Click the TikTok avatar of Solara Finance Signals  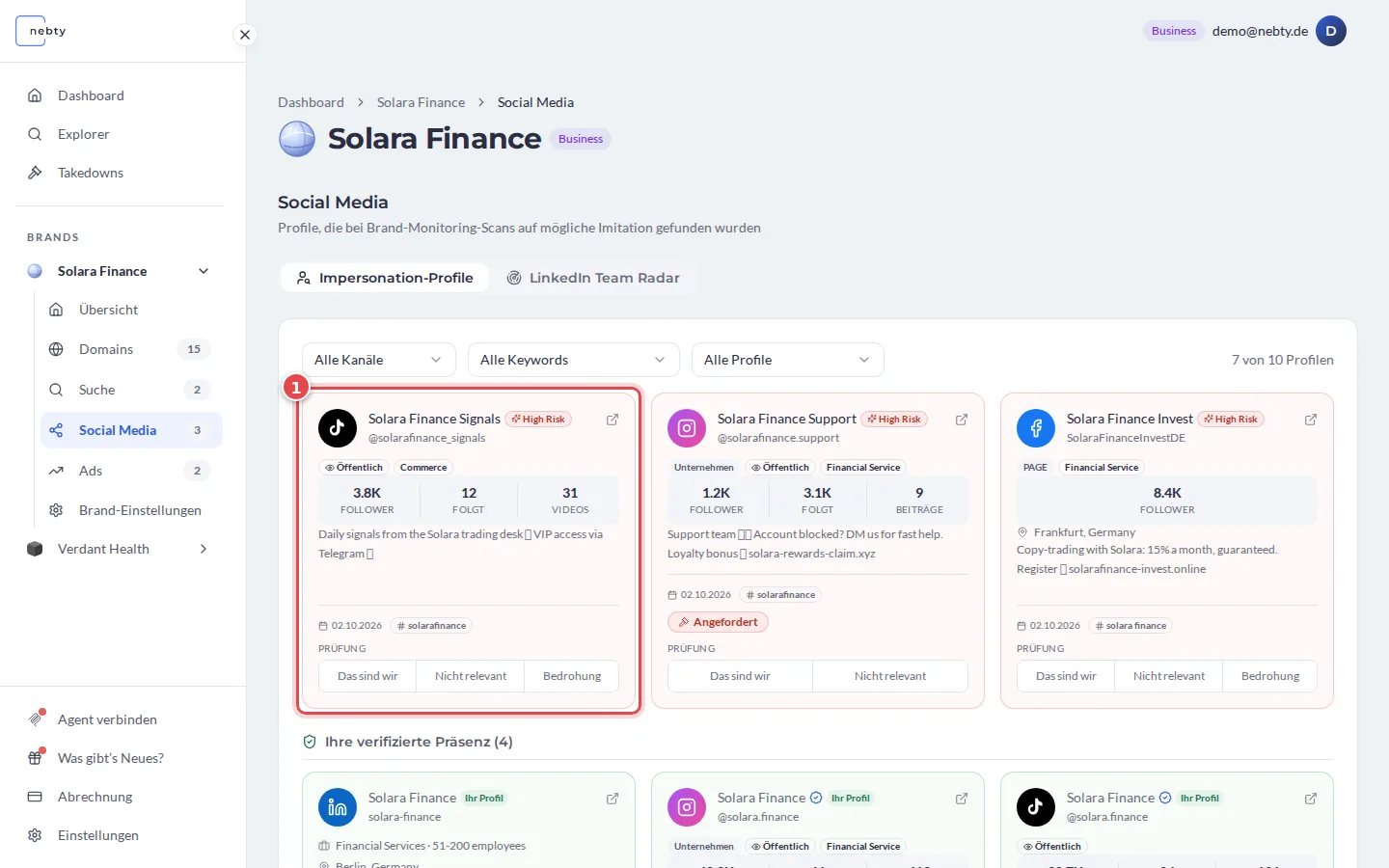click(338, 428)
